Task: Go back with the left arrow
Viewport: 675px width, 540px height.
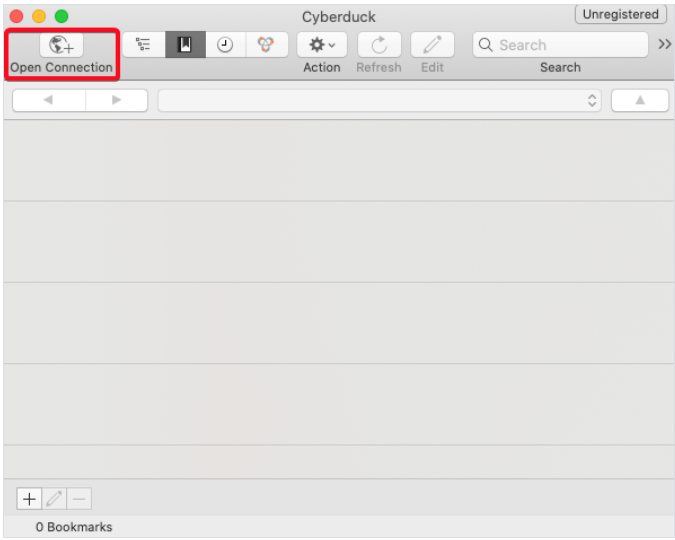Action: (x=49, y=100)
